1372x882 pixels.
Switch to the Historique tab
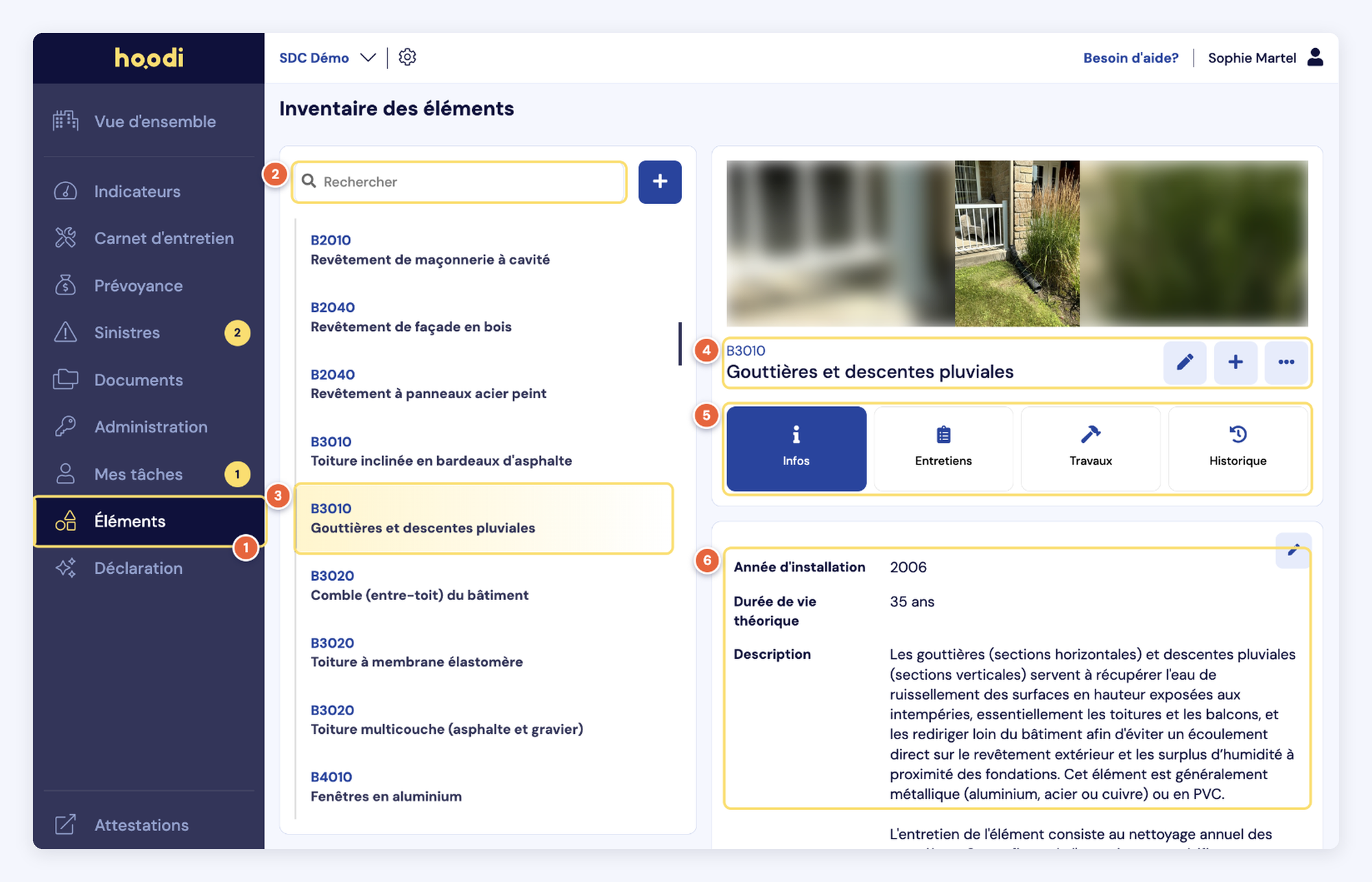(x=1238, y=448)
